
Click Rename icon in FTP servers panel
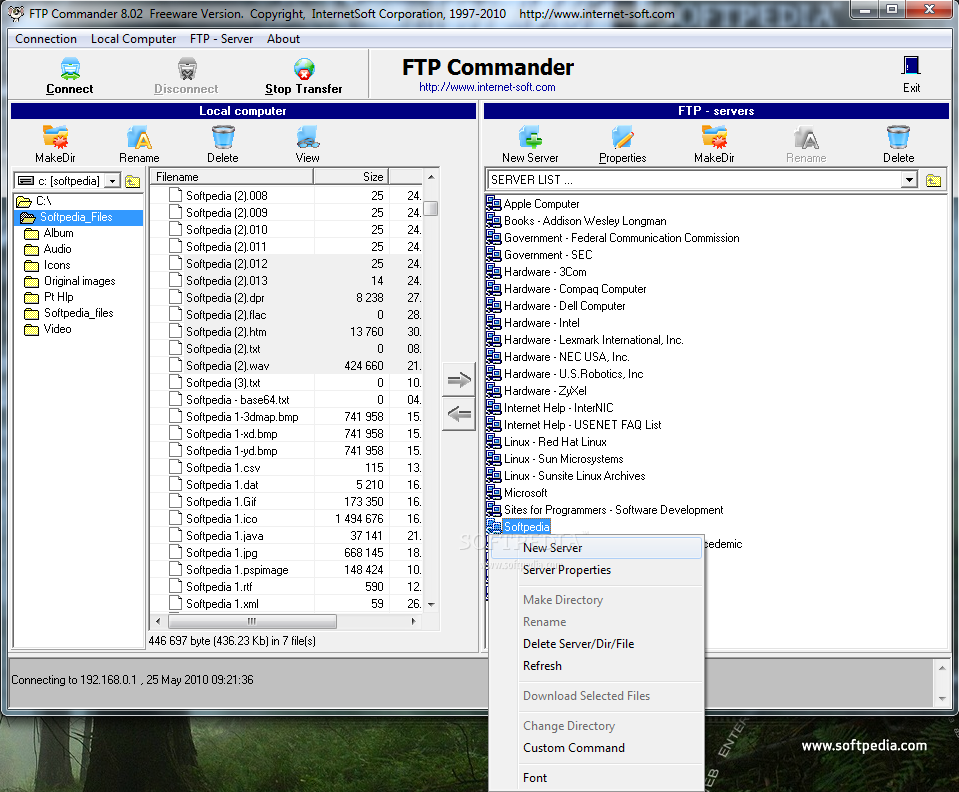click(806, 137)
